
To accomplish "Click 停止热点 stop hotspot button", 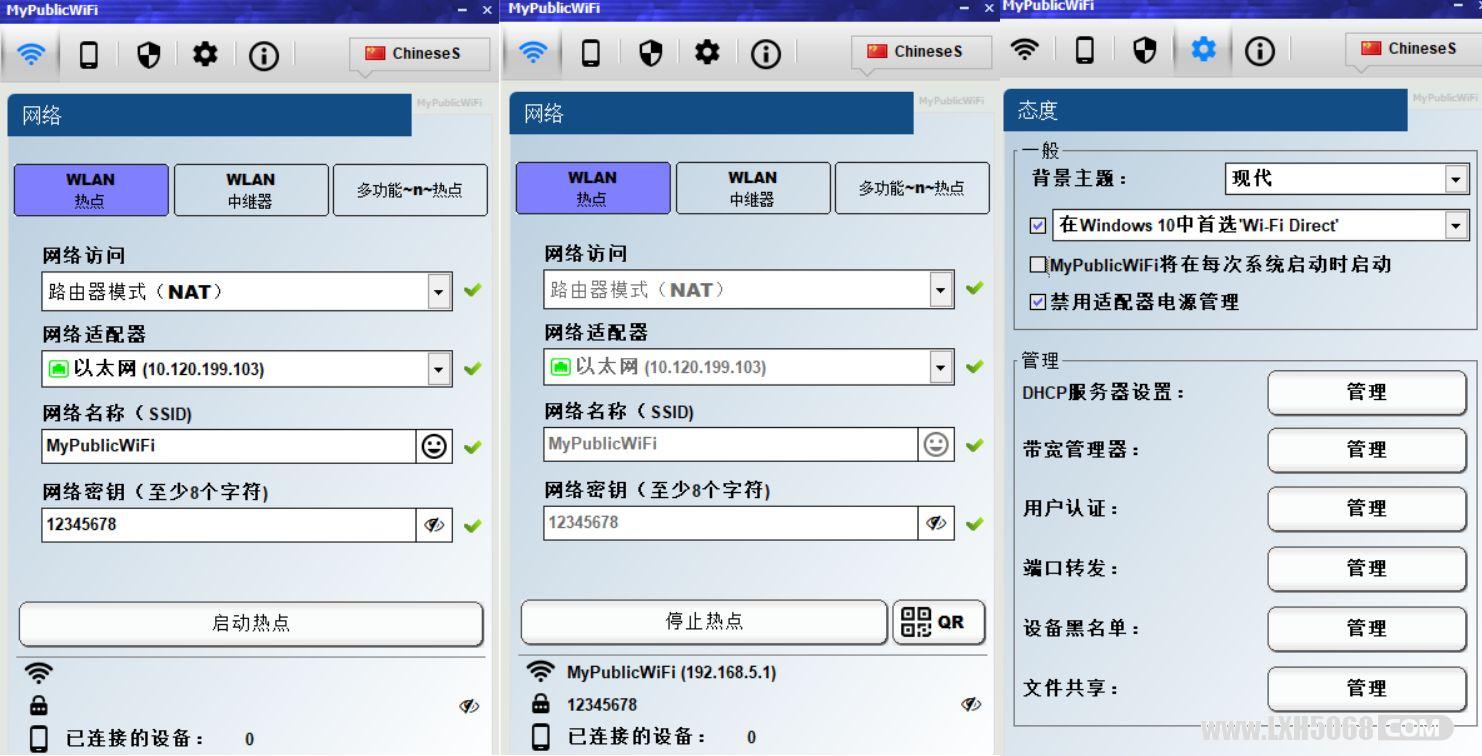I will coord(704,622).
